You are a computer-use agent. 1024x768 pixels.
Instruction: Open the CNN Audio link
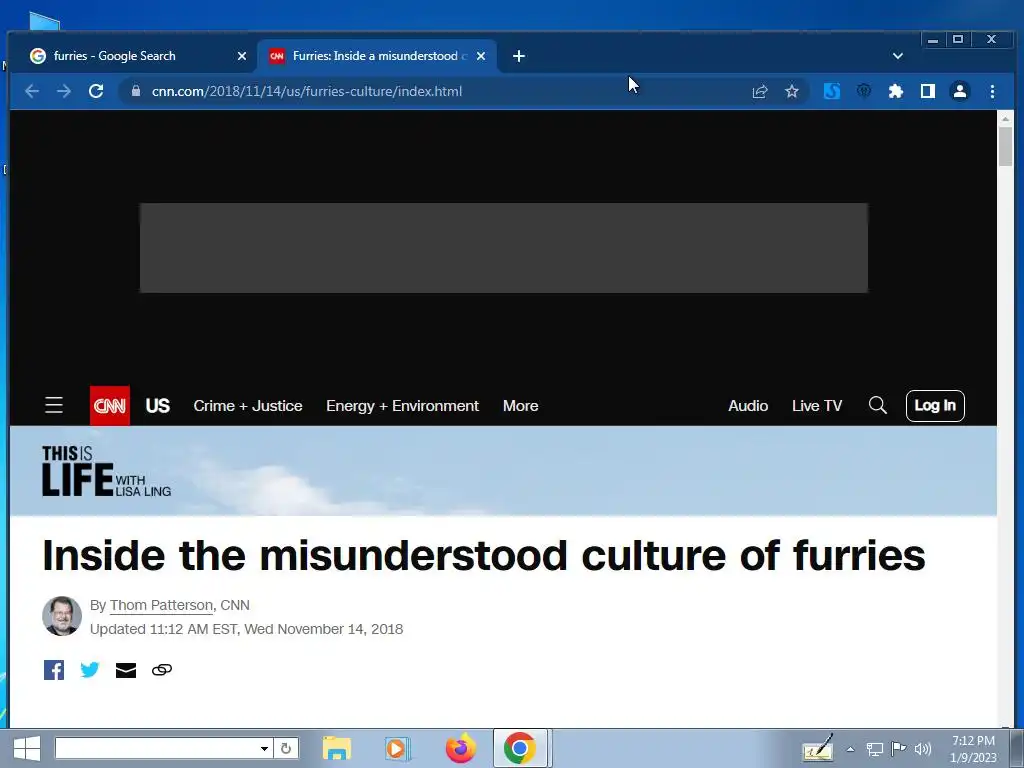(748, 406)
